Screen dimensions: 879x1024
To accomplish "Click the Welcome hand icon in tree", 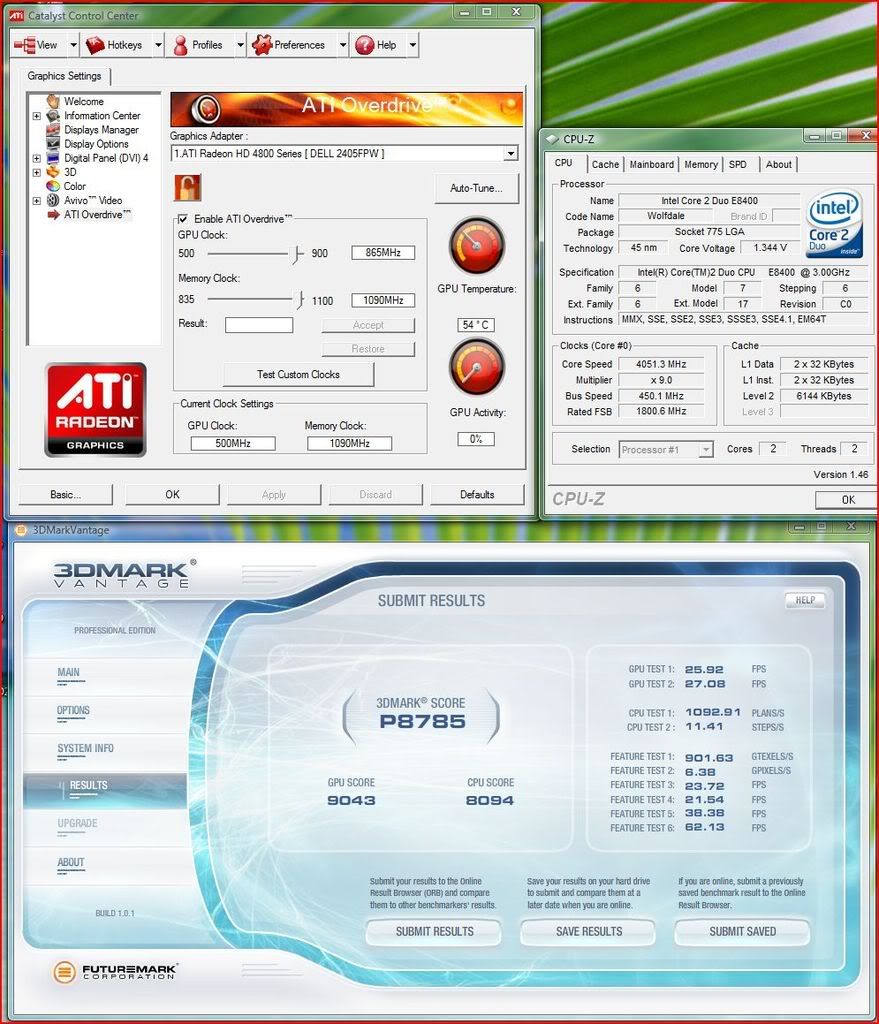I will (x=53, y=101).
